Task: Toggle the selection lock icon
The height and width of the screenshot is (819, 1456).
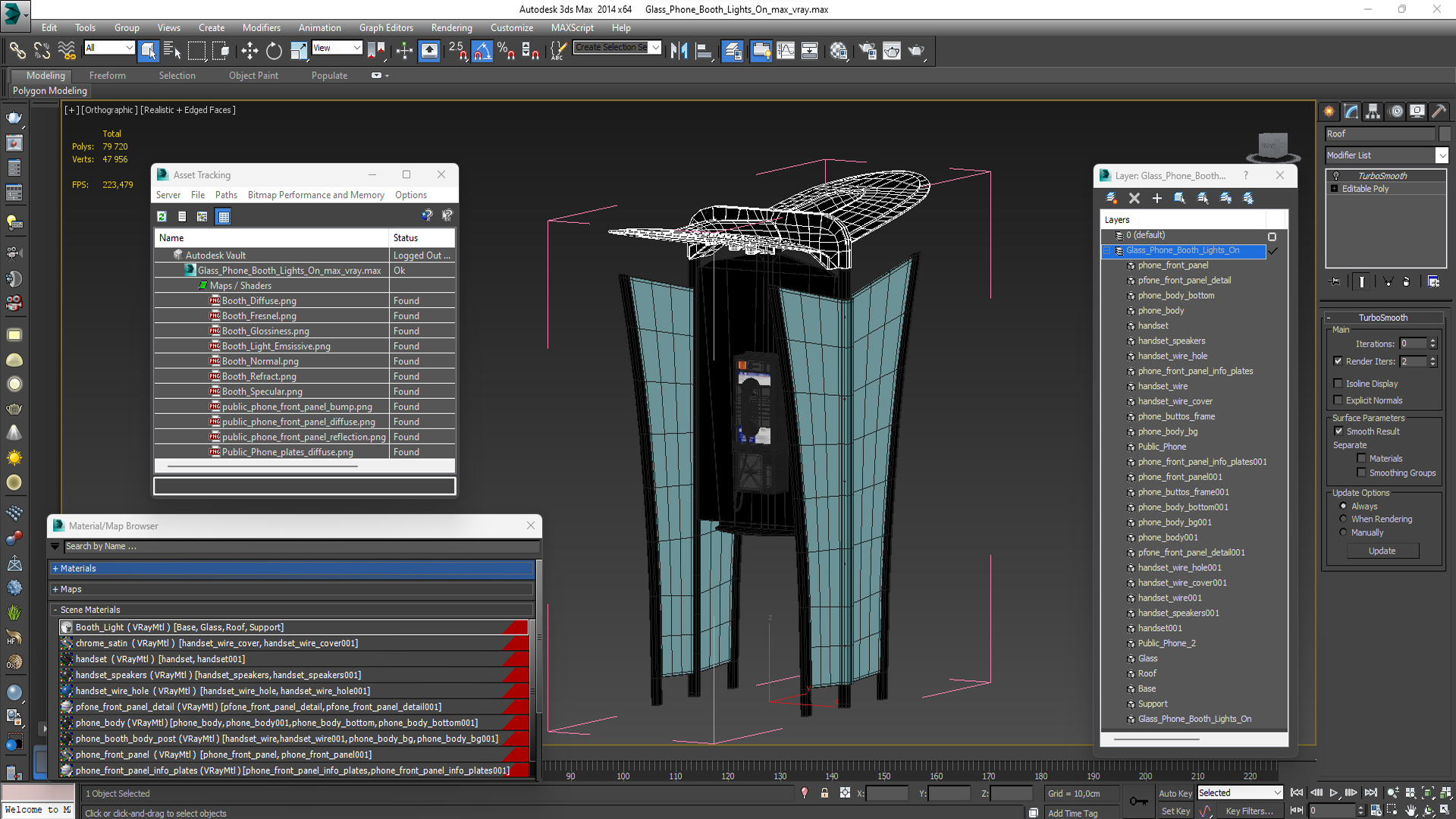Action: pos(824,793)
